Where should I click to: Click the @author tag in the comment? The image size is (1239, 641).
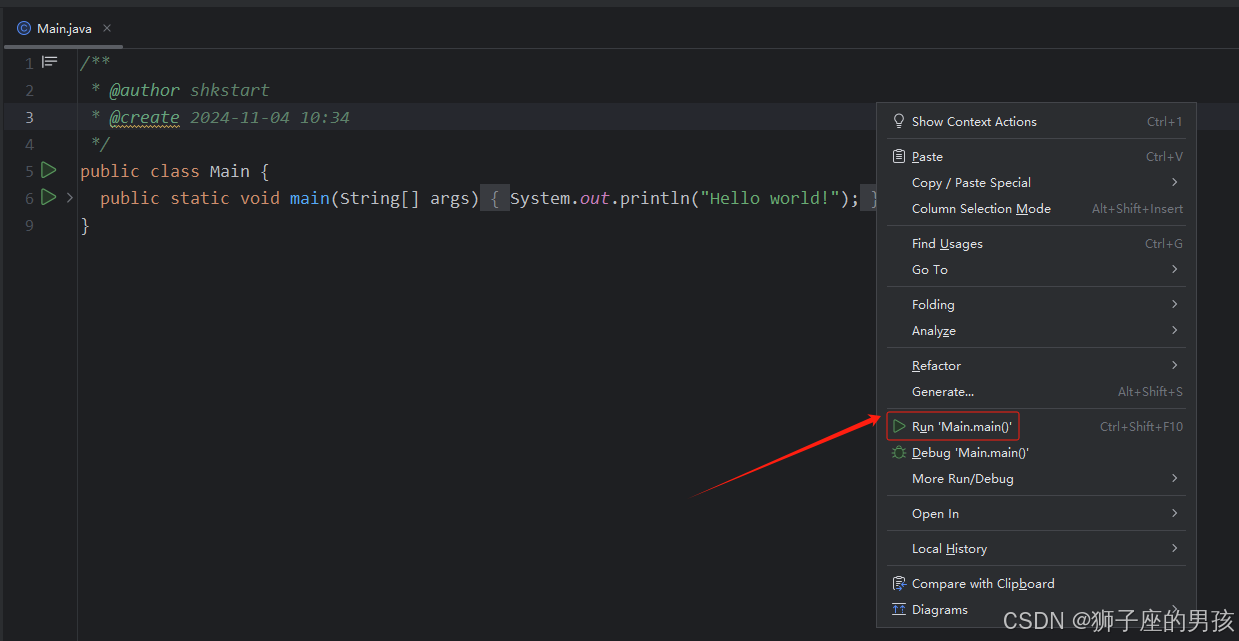pos(145,90)
